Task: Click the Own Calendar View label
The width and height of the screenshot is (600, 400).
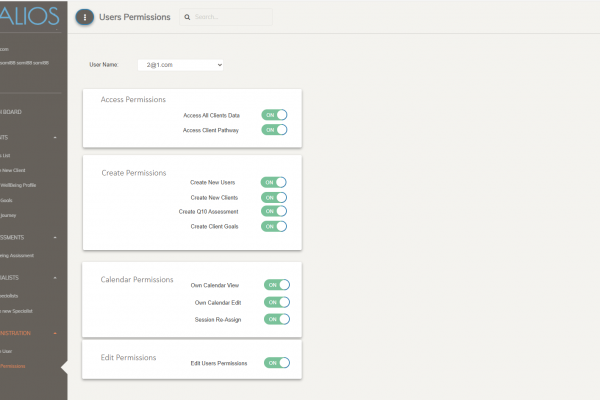Action: (215, 286)
